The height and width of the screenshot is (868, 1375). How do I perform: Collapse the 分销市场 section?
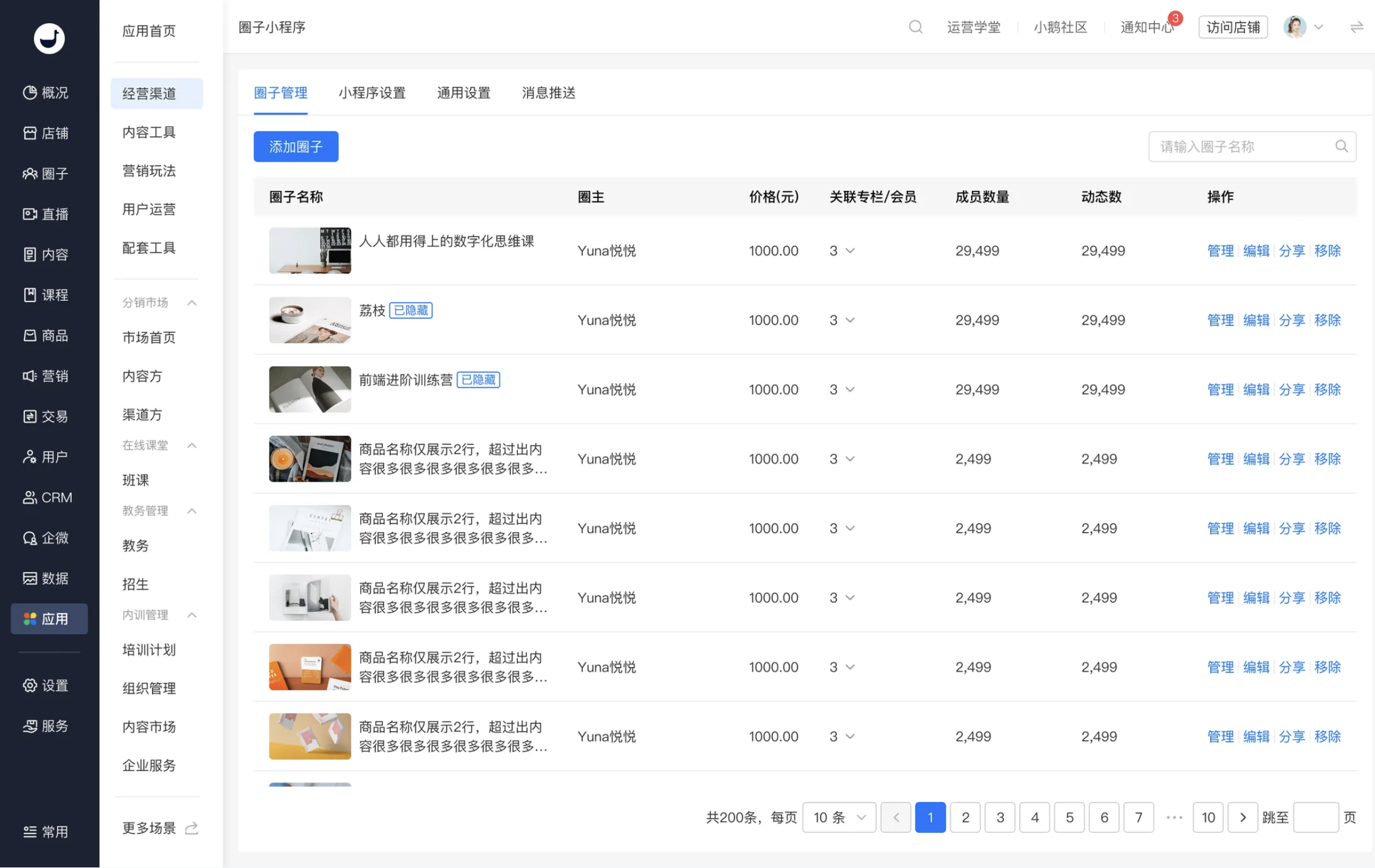click(192, 302)
